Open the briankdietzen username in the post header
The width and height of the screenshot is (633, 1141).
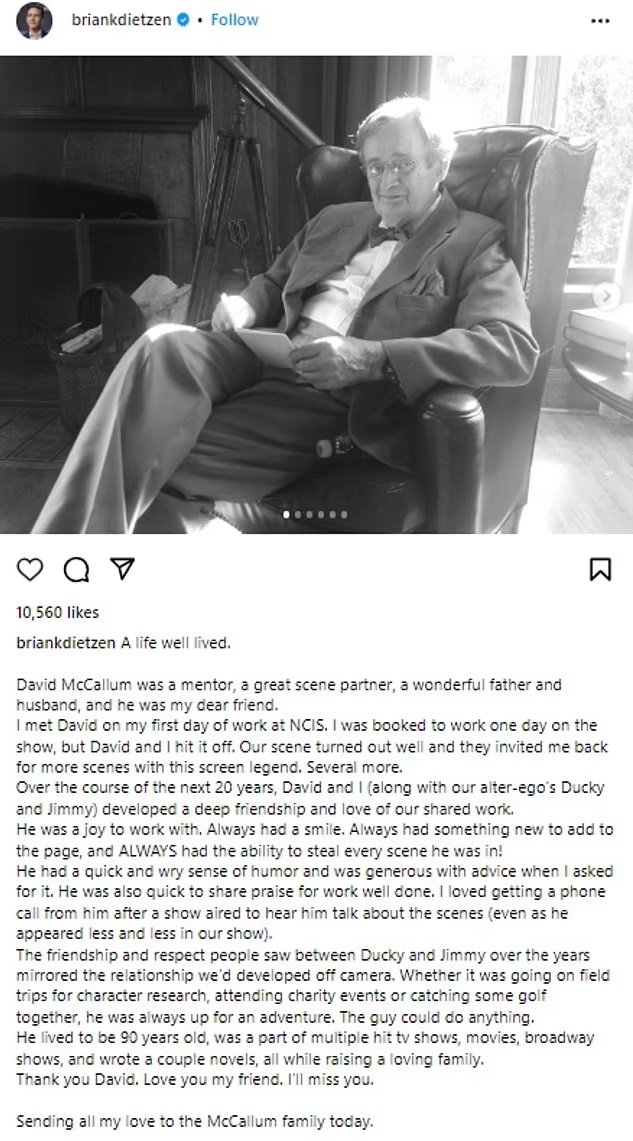point(122,20)
